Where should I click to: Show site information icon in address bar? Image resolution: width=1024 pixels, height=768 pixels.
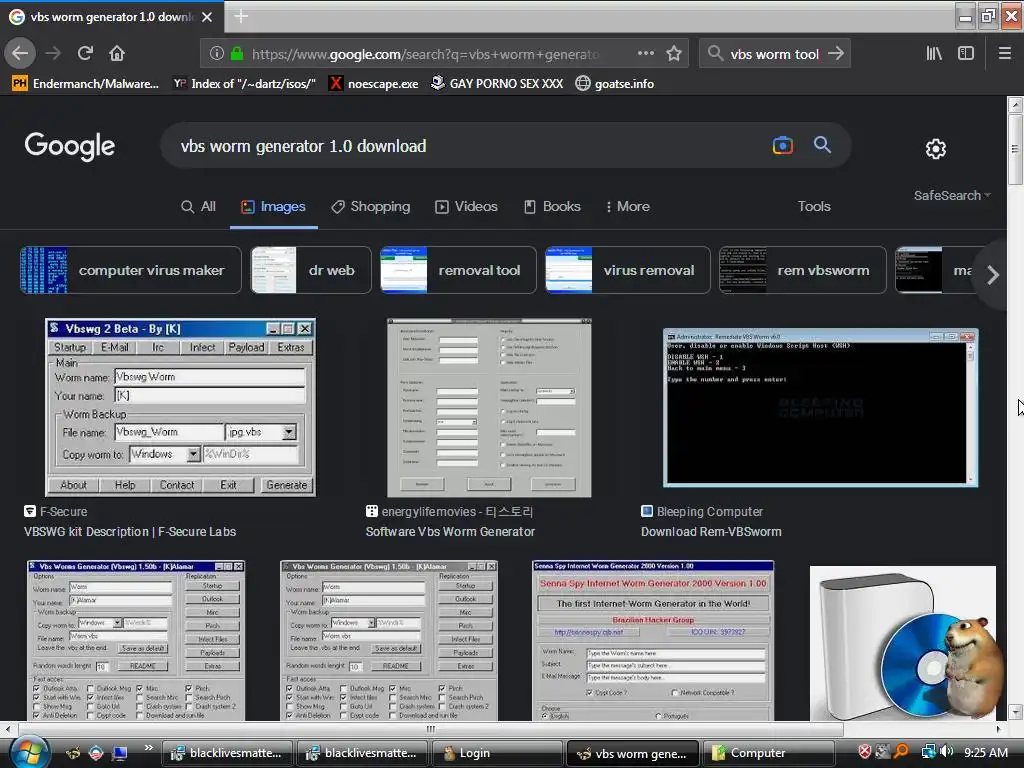point(217,54)
